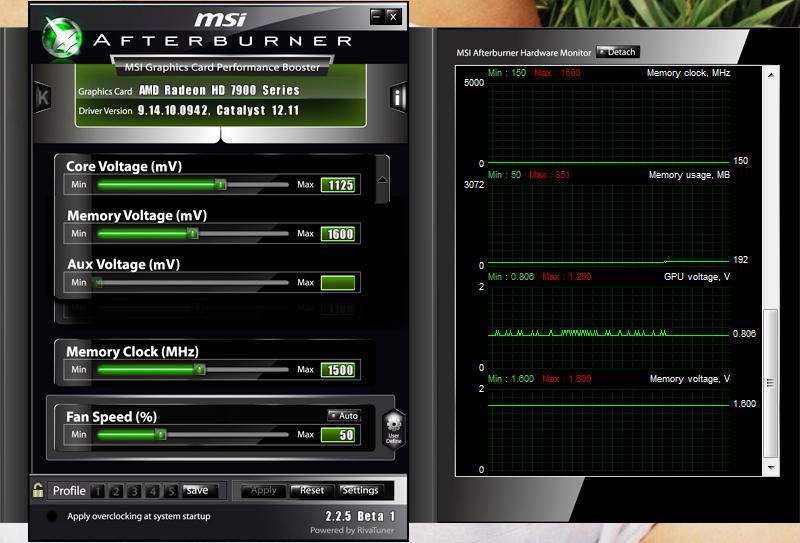Select profile slot 2
Image resolution: width=800 pixels, height=543 pixels.
pos(116,491)
